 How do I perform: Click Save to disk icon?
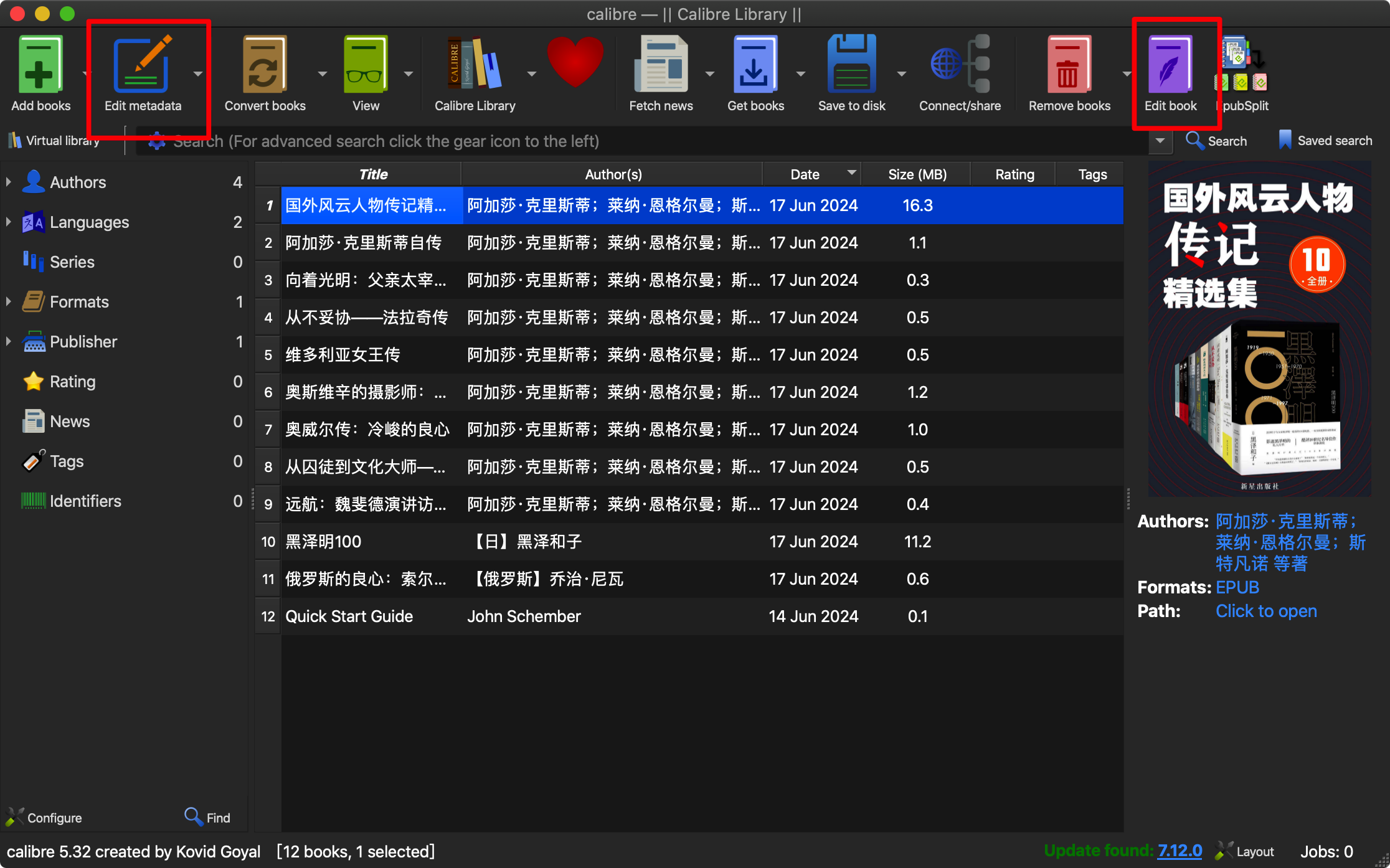[851, 65]
